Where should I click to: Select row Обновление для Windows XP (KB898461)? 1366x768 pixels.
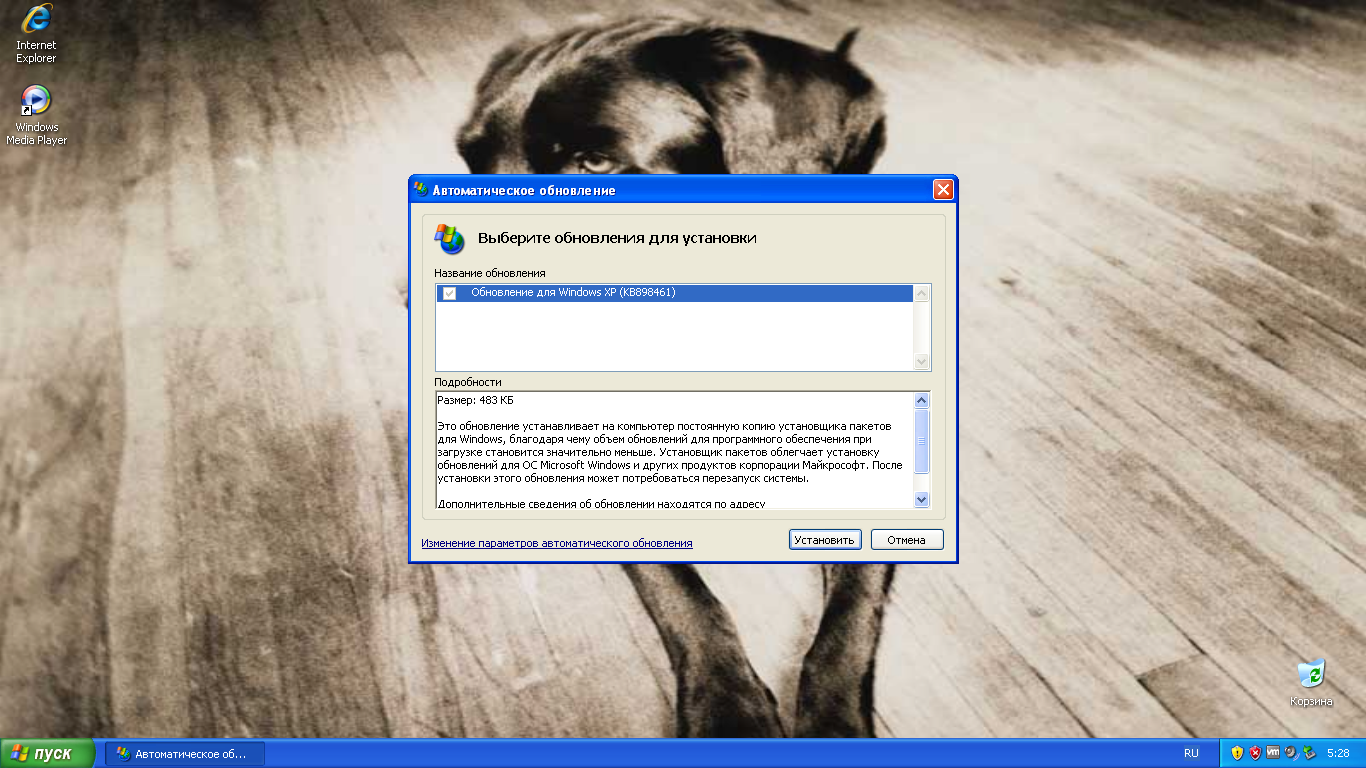click(x=674, y=293)
